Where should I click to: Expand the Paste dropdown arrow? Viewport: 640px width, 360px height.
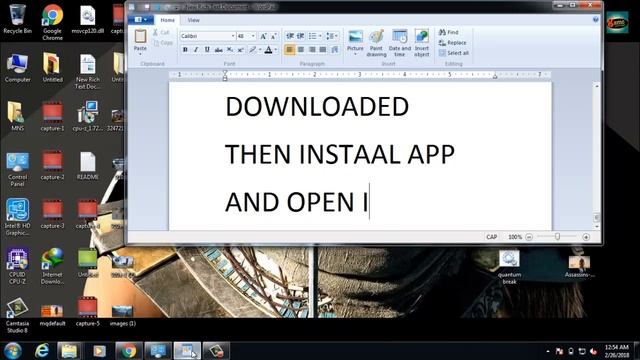[140, 54]
